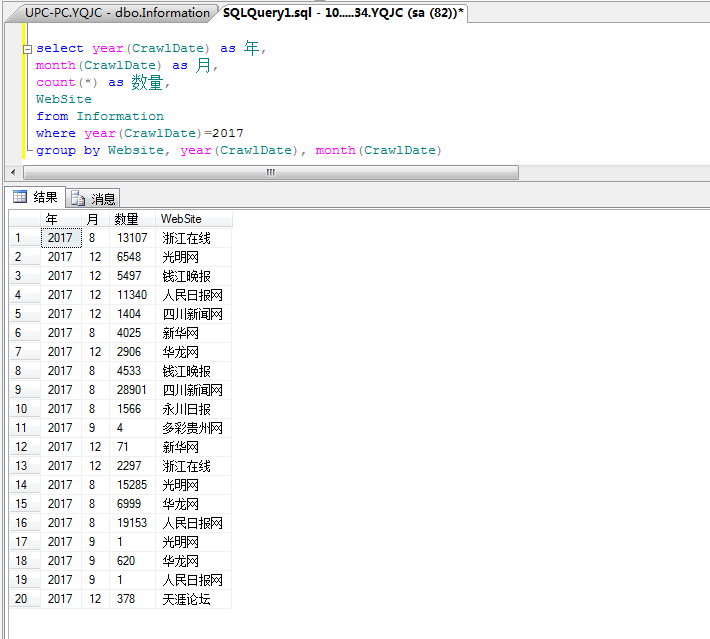The image size is (710, 639).
Task: Open the 消息 messages tab
Action: point(93,198)
